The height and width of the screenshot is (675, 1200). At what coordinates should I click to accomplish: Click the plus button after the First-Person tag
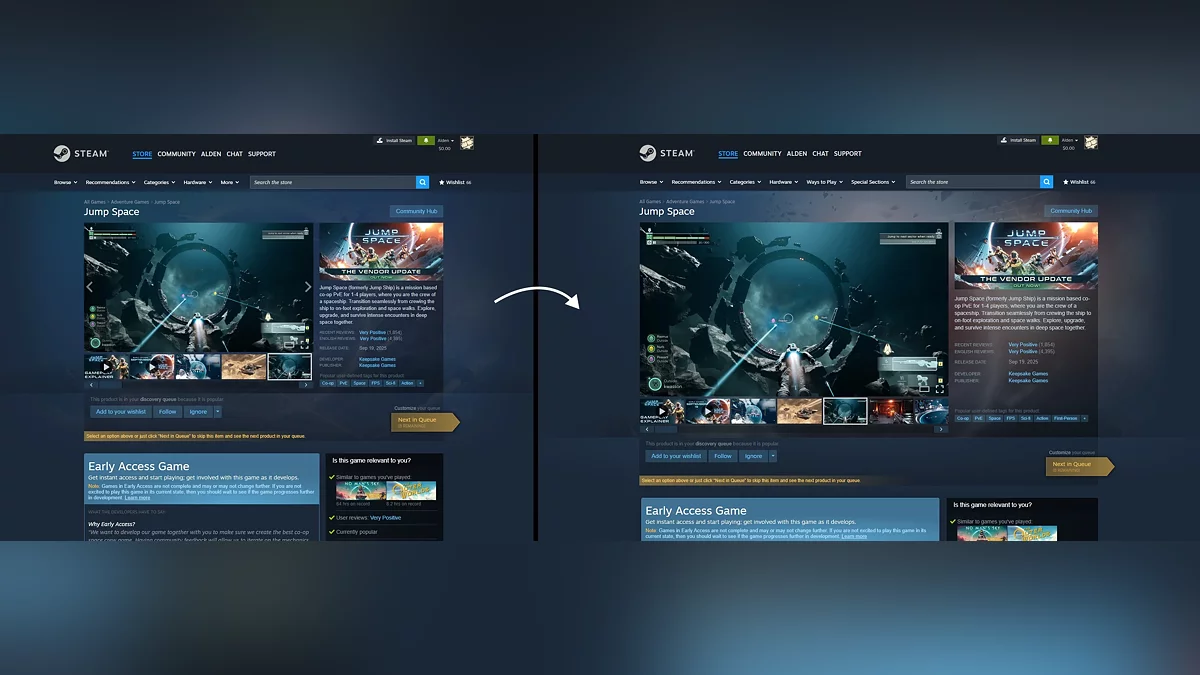[x=1084, y=418]
